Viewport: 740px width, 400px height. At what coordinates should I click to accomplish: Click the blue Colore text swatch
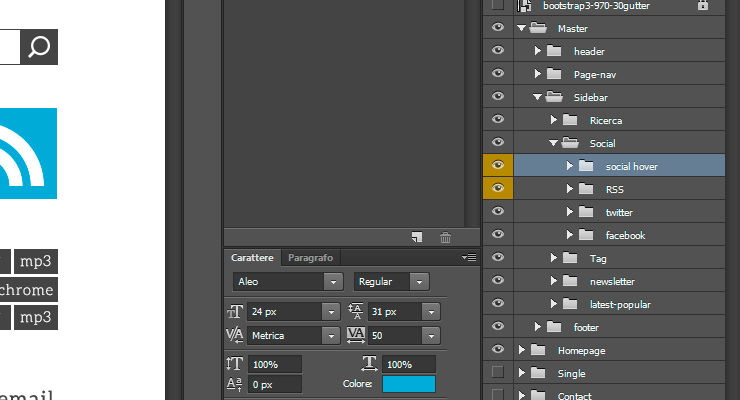pos(409,384)
